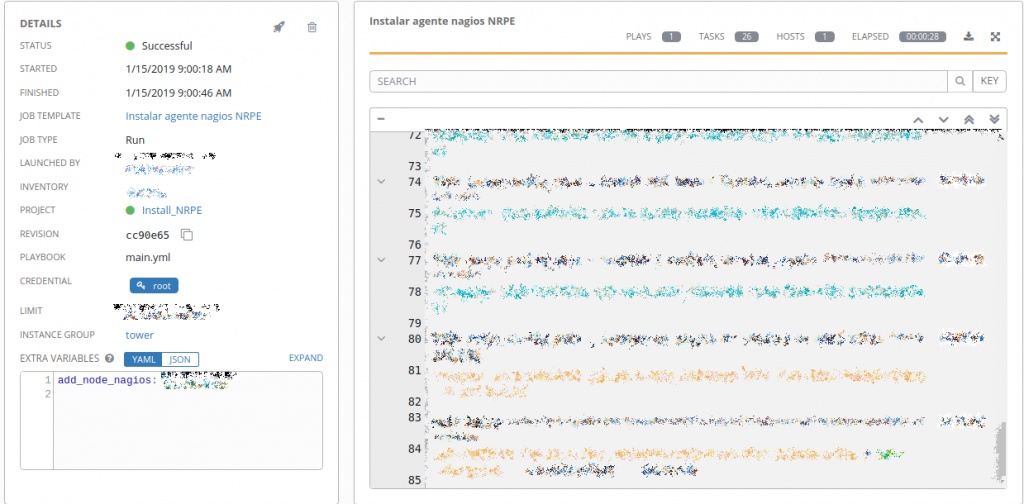This screenshot has height=504, width=1024.
Task: Collapse the task at line 74
Action: tap(380, 181)
